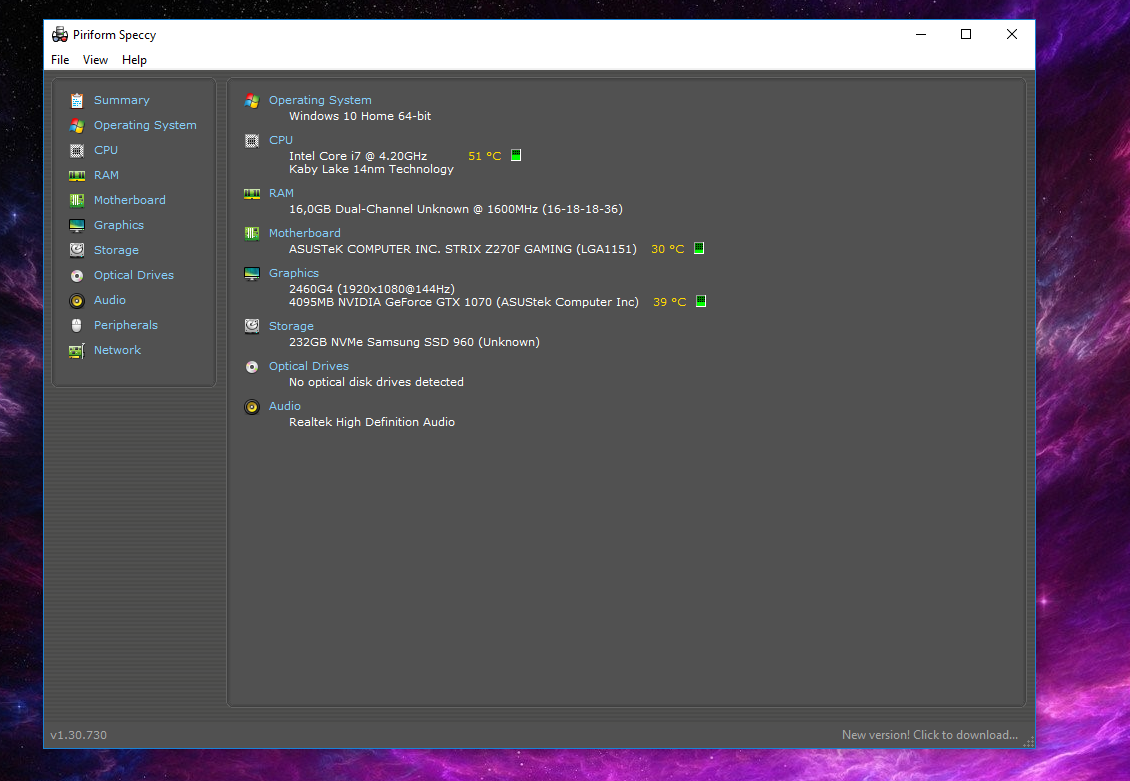Viewport: 1130px width, 781px height.
Task: Select the Summary sidebar icon
Action: tap(77, 100)
